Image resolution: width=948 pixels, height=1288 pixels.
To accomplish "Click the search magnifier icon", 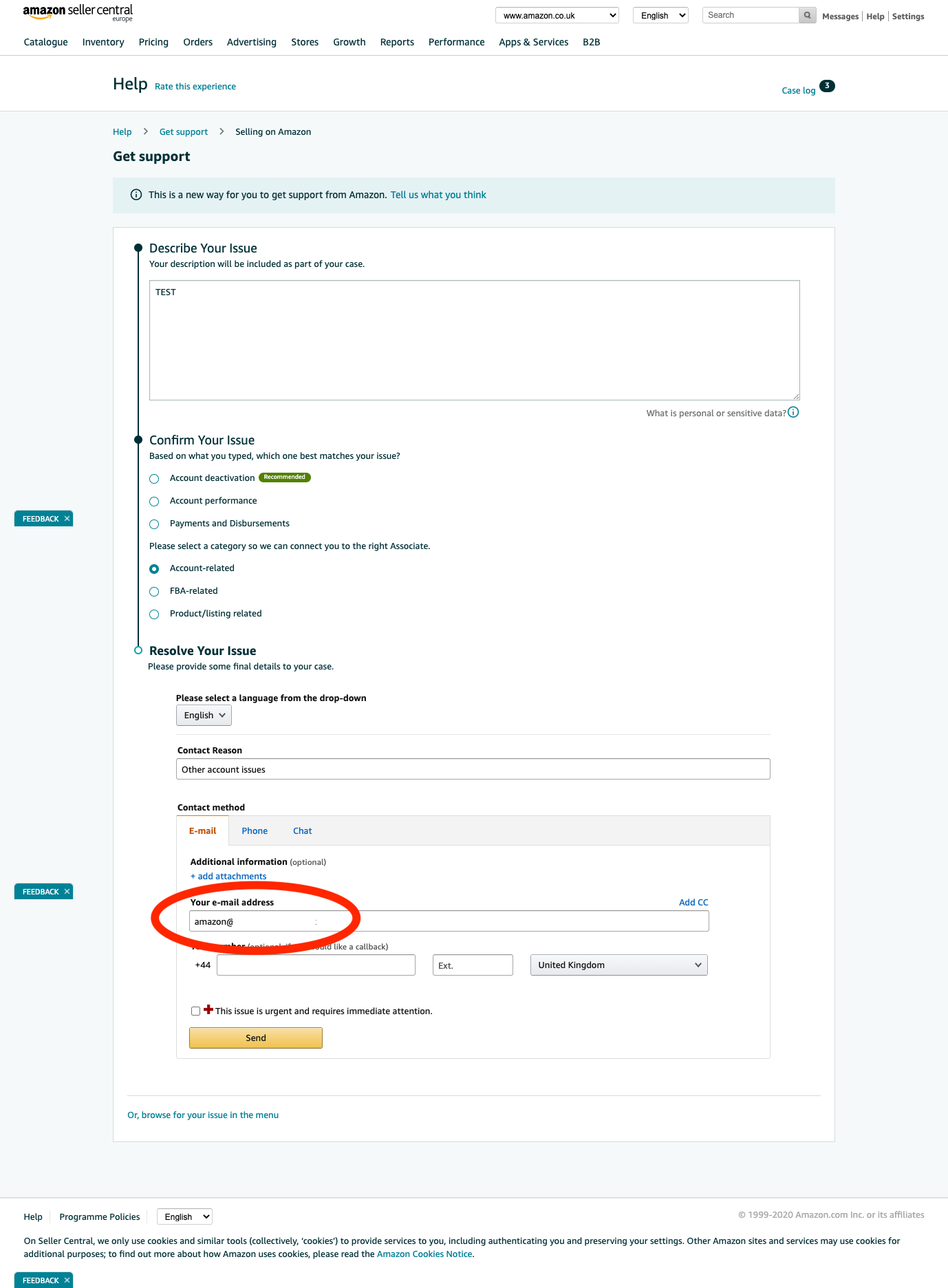I will pyautogui.click(x=807, y=15).
